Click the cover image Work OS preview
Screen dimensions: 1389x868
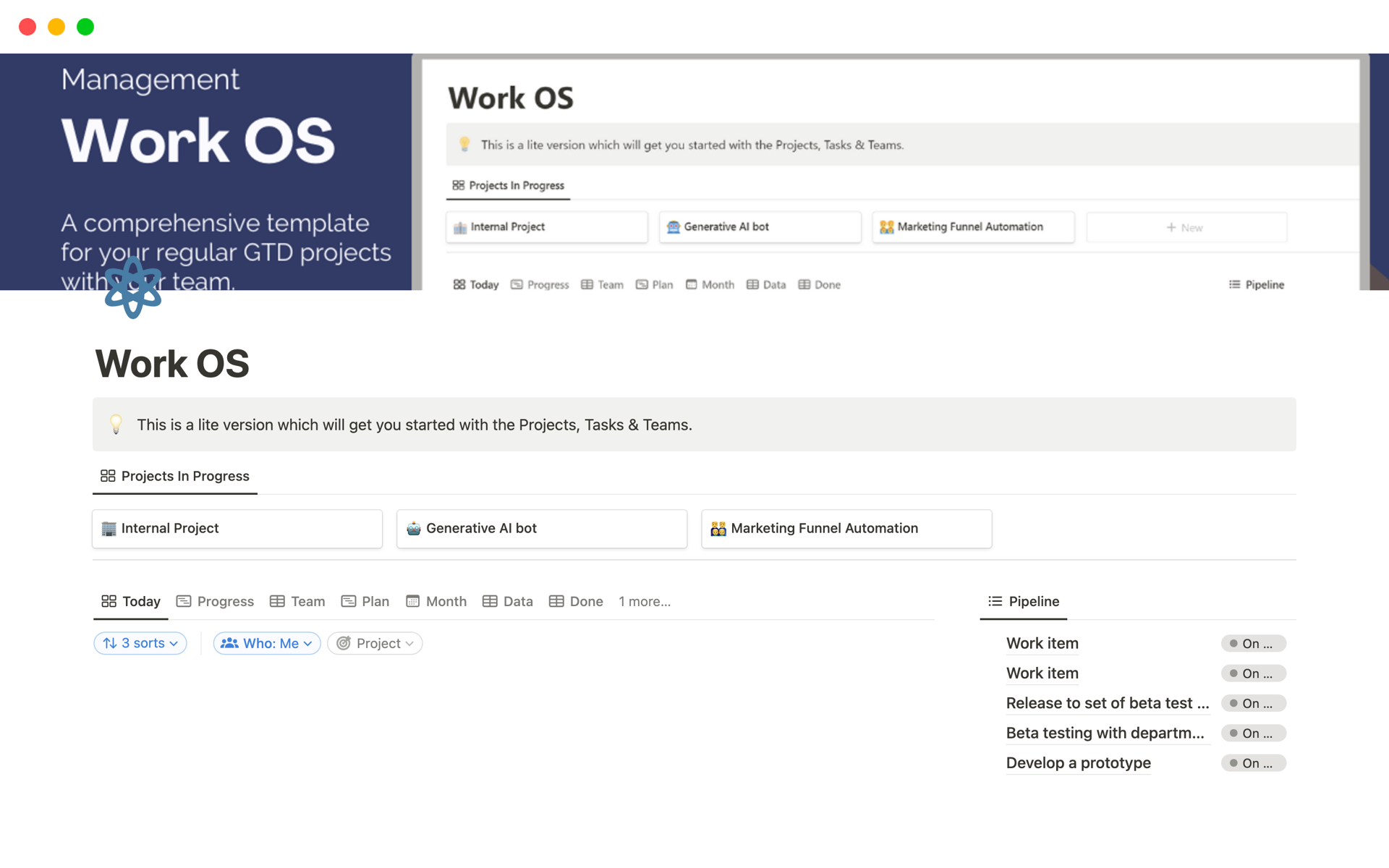[x=891, y=174]
